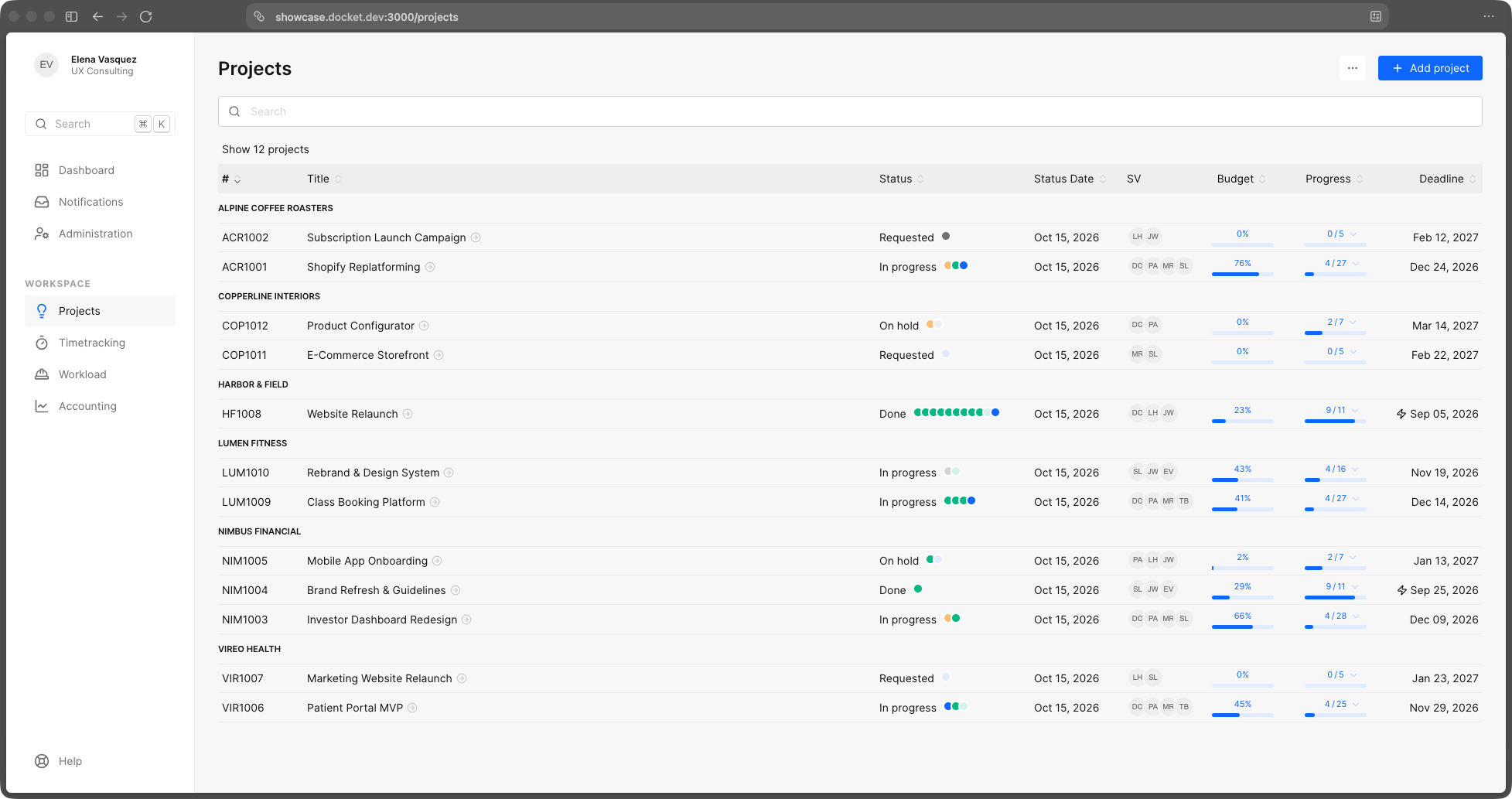The height and width of the screenshot is (799, 1512).
Task: Reload the page in browser toolbar
Action: tap(146, 16)
